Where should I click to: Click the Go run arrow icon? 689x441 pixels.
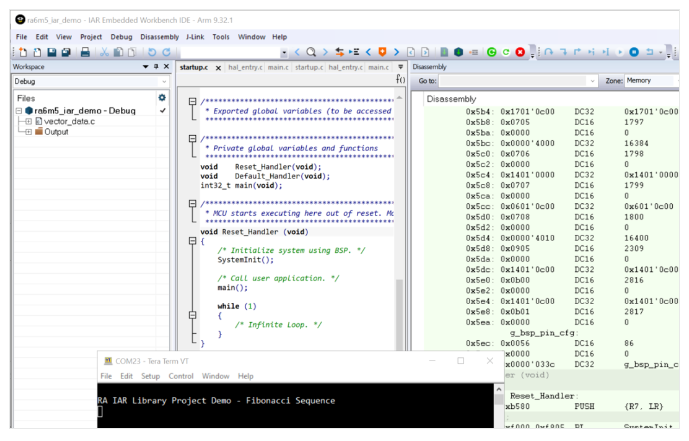click(x=620, y=52)
